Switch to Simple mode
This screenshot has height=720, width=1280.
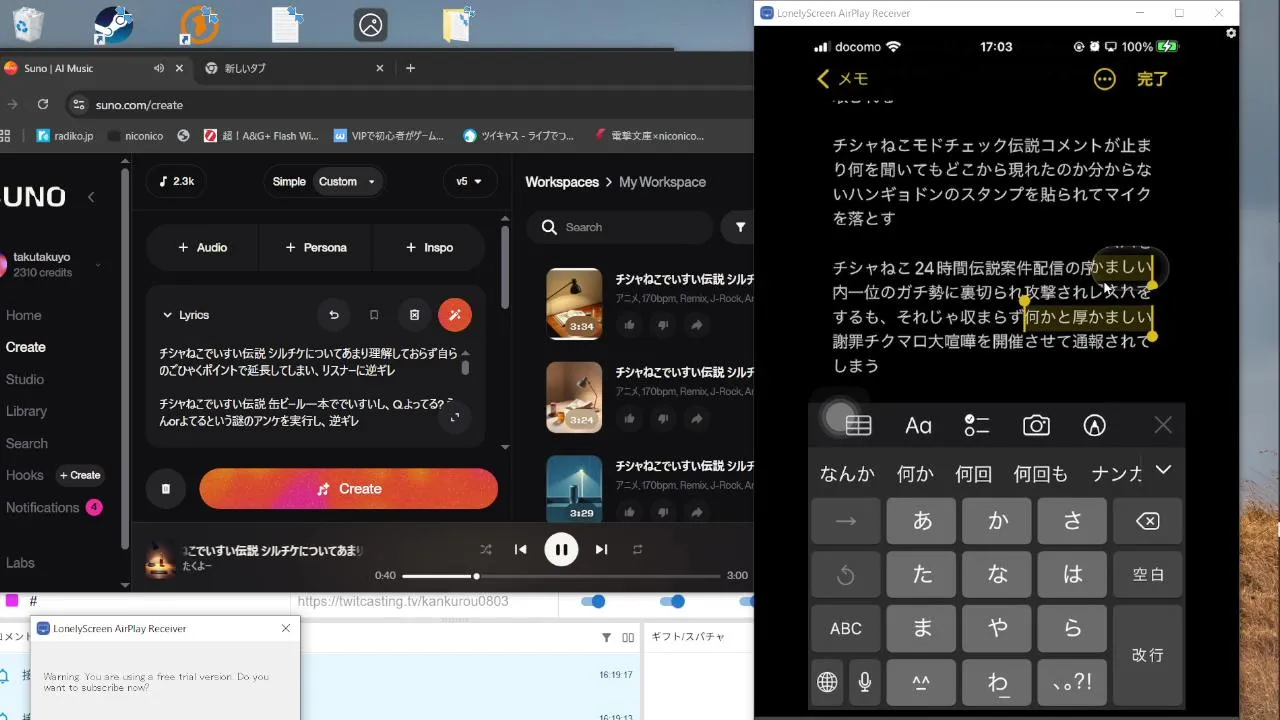point(289,182)
